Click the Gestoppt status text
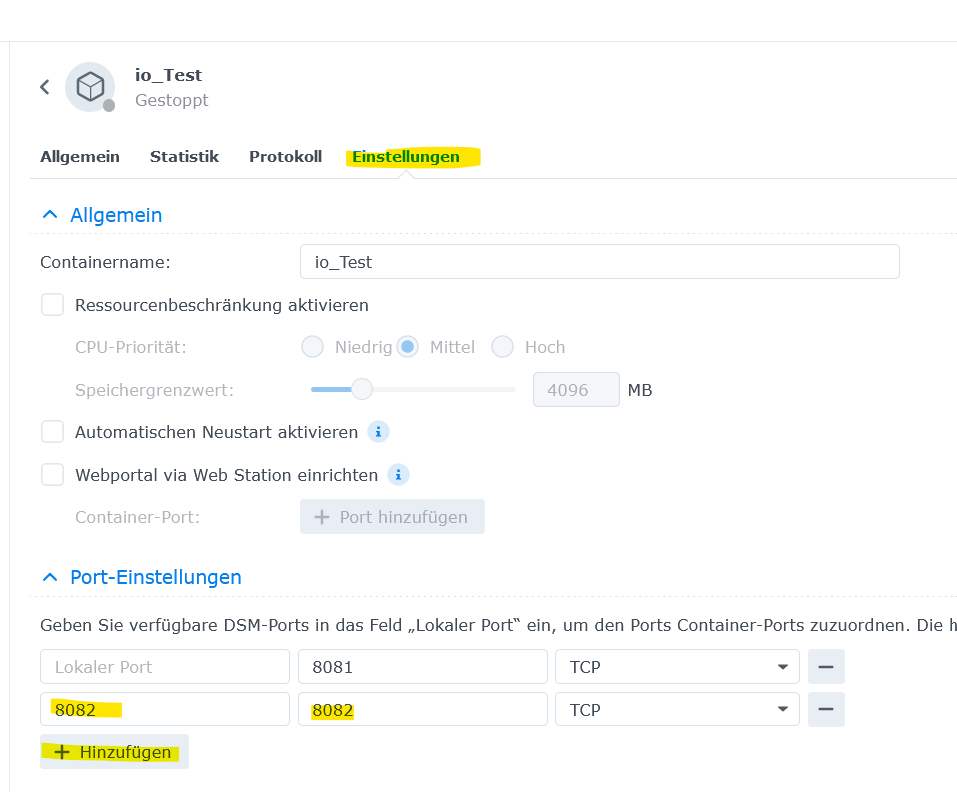Viewport: 957px width, 792px height. pos(172,100)
